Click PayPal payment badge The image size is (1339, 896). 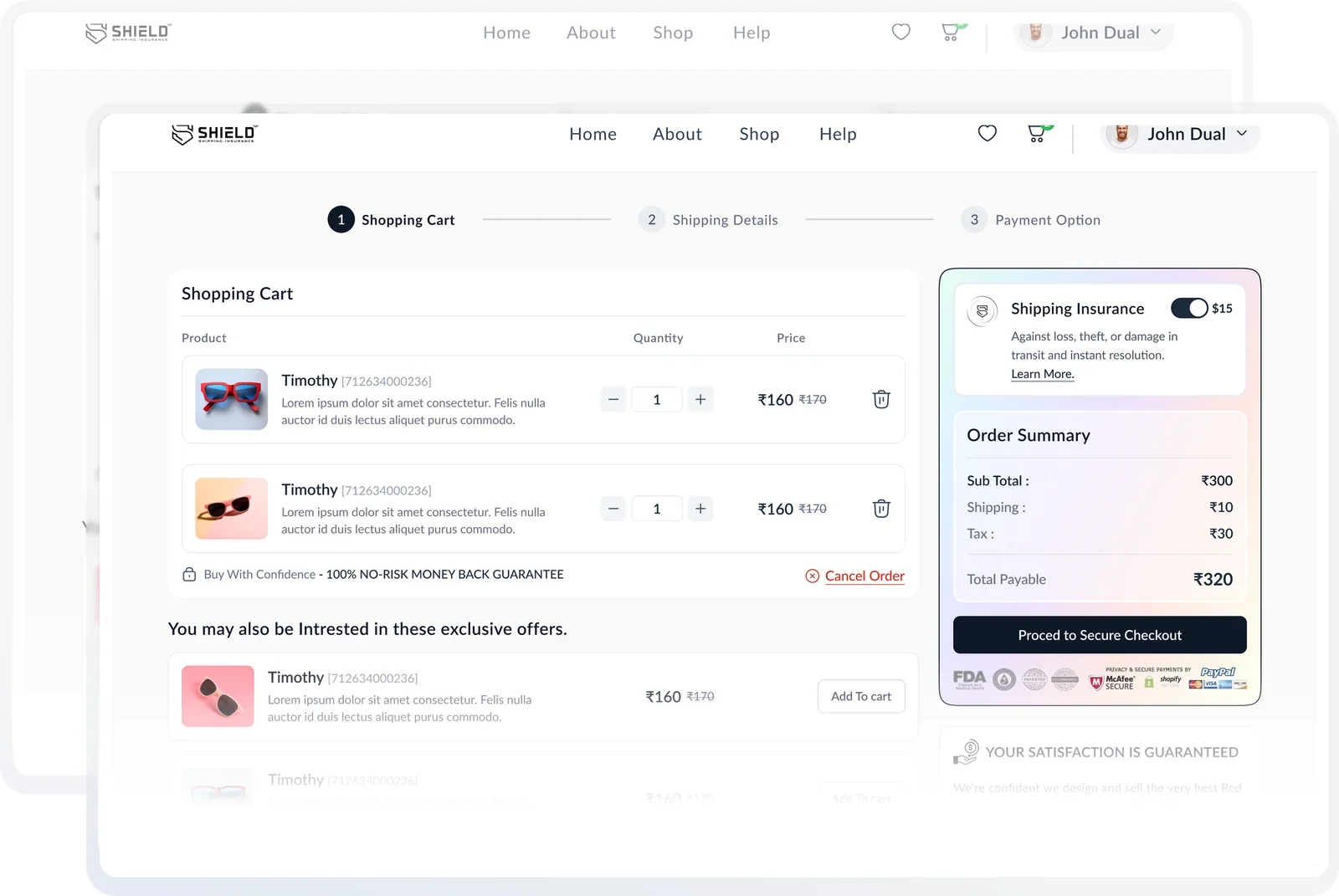(x=1218, y=672)
